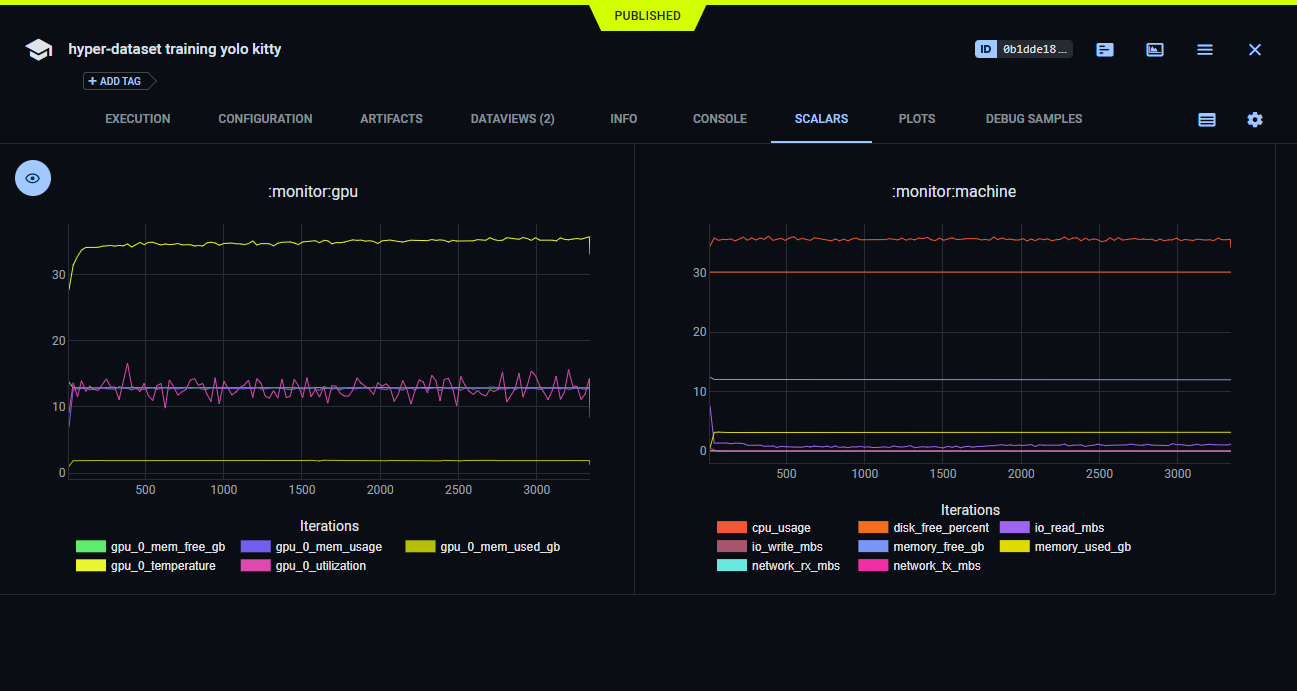Click the ADD TAG button
1297x691 pixels.
tap(113, 81)
